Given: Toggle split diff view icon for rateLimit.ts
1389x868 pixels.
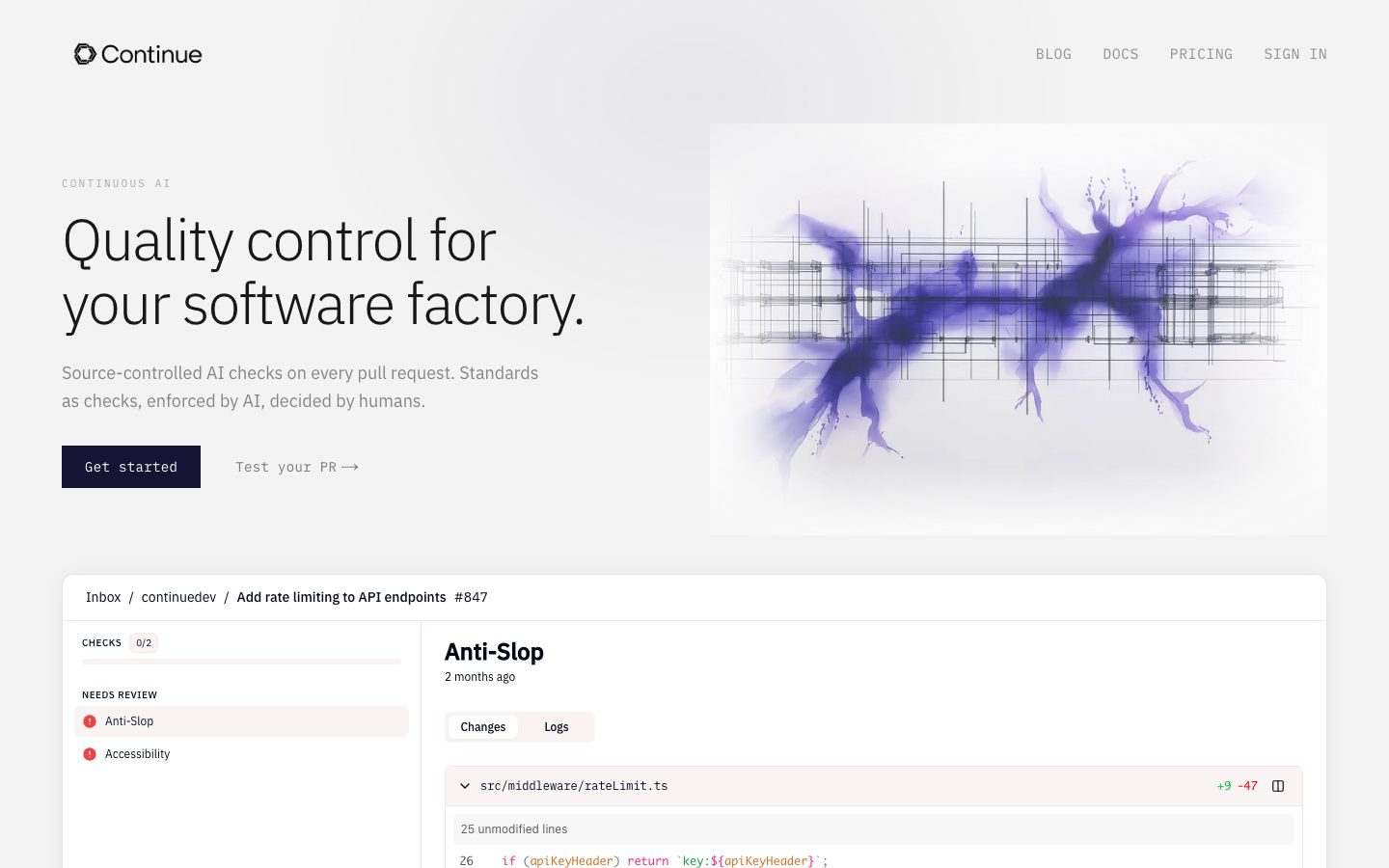Looking at the screenshot, I should click(1278, 786).
